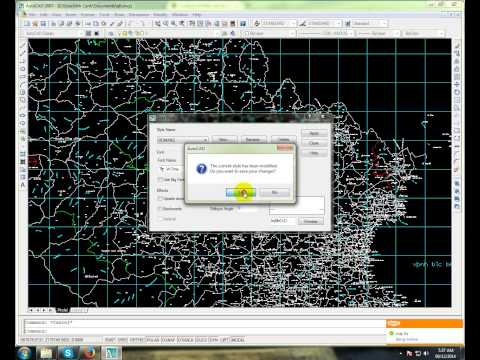
Task: Confirm with Yes in the save changes prompt
Action: (241, 192)
